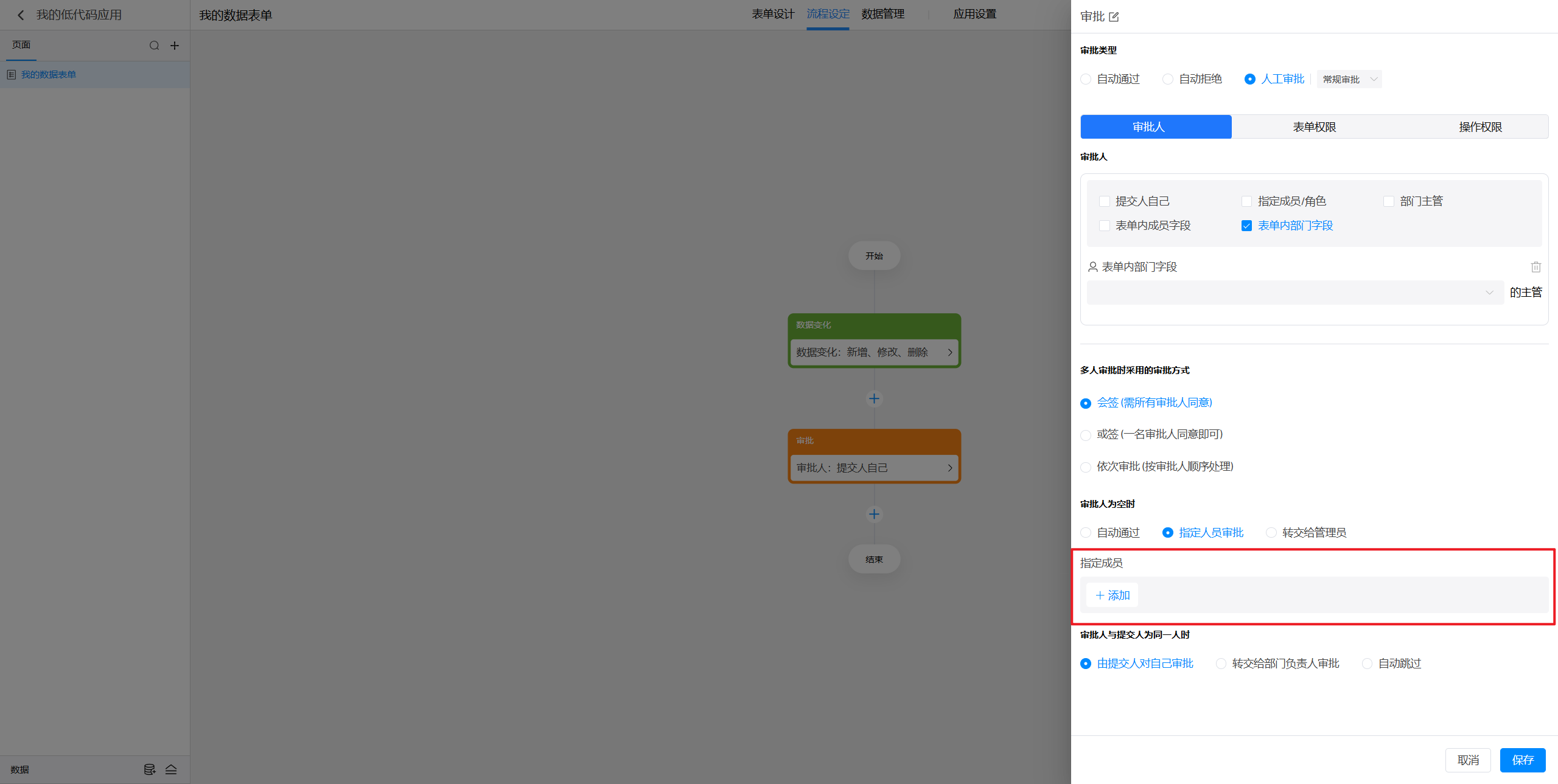Select the 或签 radio option
This screenshot has width=1558, height=784.
pos(1086,435)
